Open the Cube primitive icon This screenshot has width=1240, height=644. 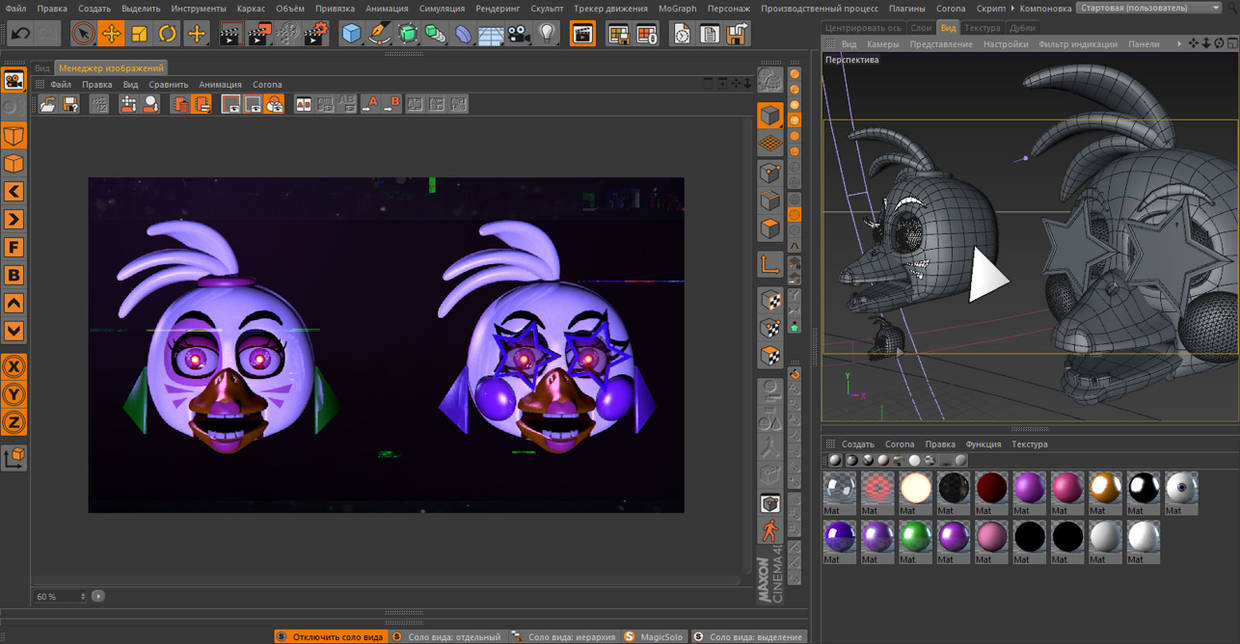353,33
